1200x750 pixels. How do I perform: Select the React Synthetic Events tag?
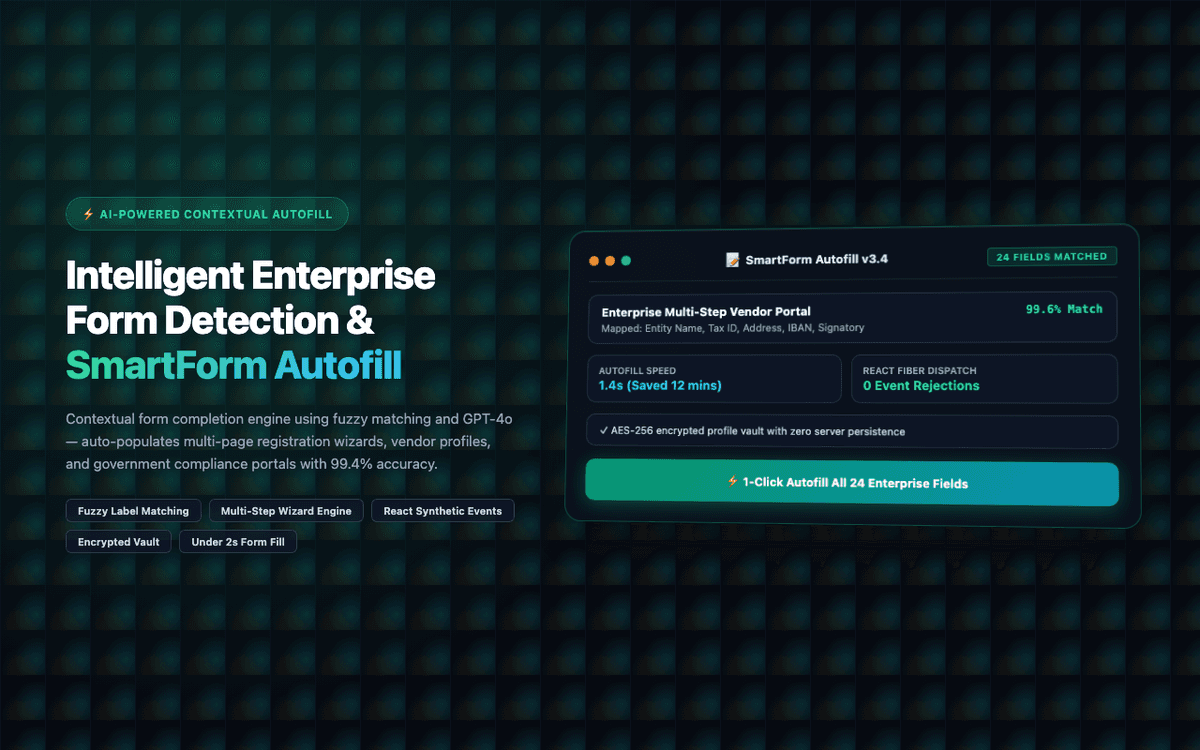point(443,511)
